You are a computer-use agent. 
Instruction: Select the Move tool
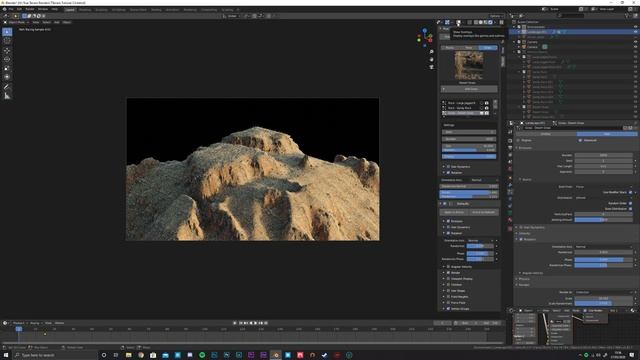7,51
